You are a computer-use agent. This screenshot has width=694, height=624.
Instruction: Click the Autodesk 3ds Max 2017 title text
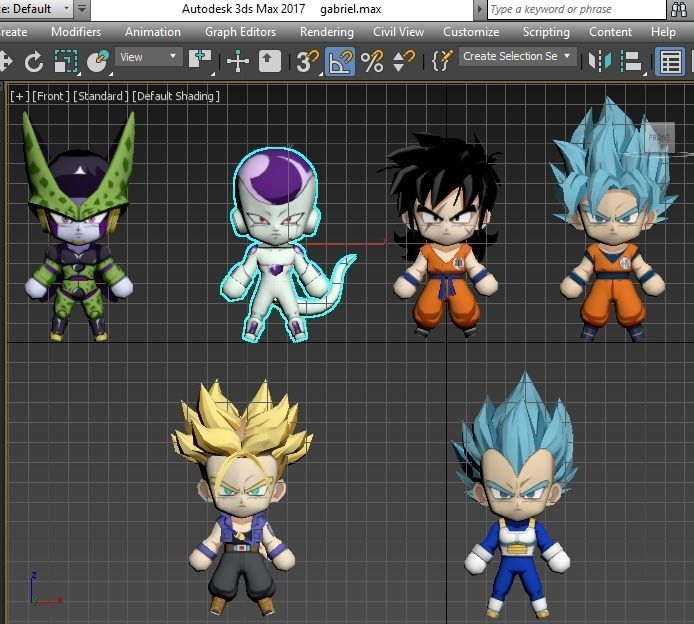(243, 9)
